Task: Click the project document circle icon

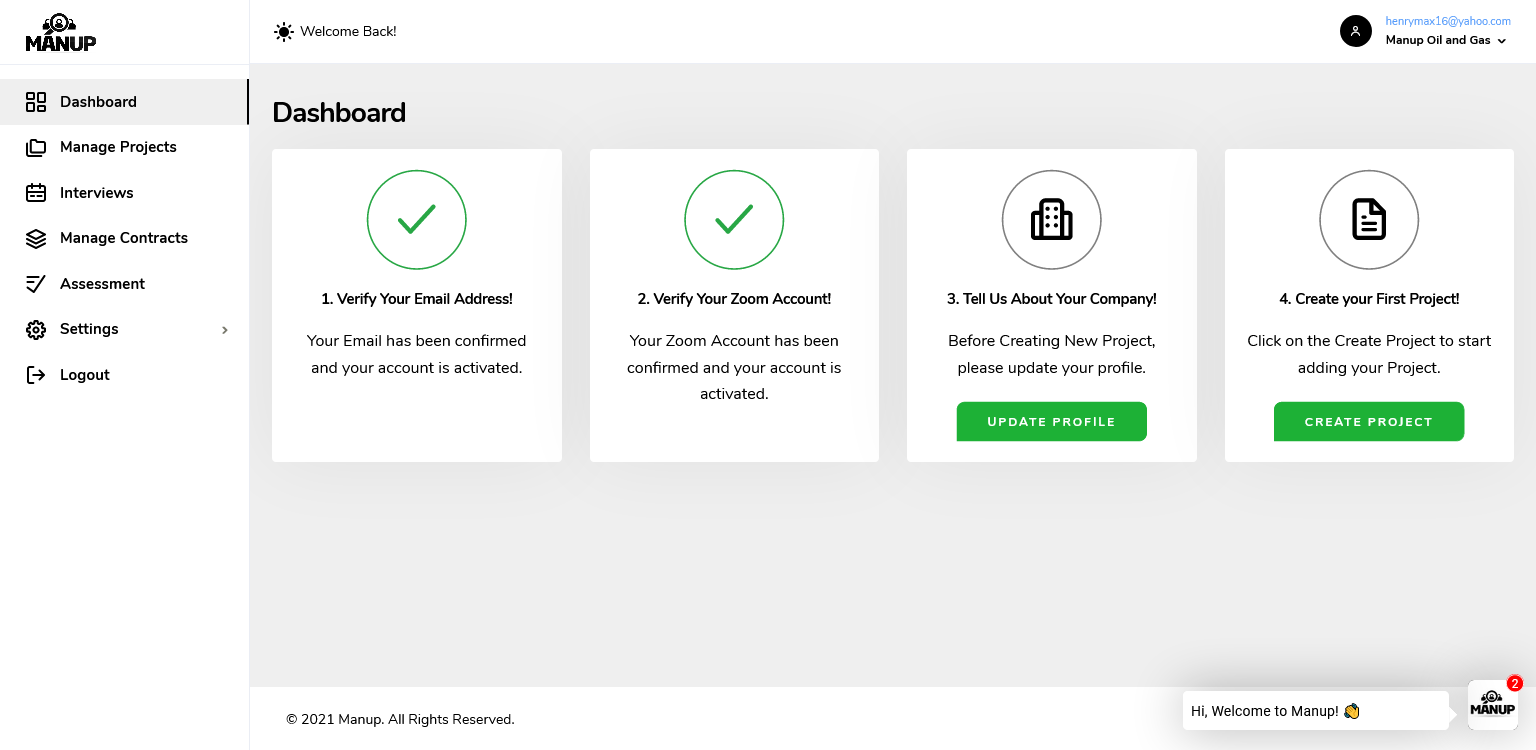Action: coord(1369,220)
